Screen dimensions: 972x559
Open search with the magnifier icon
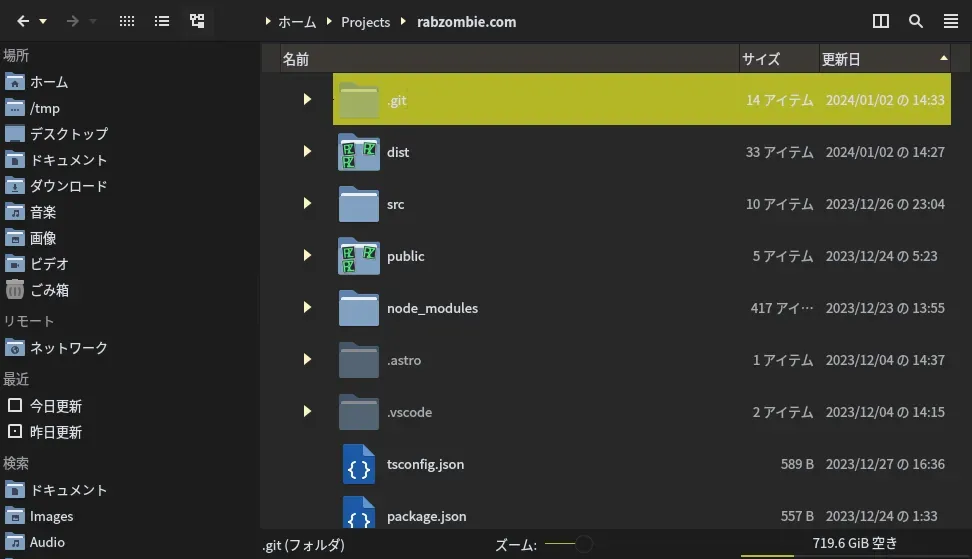click(916, 21)
